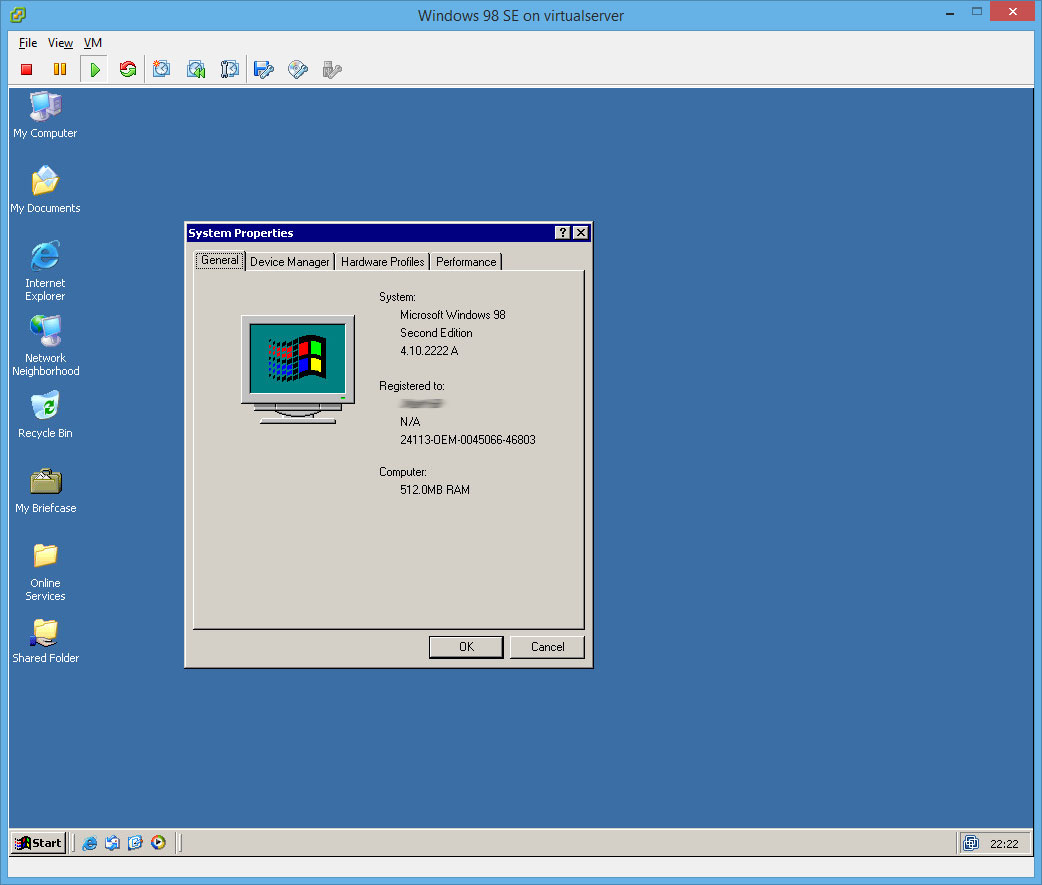Take a snapshot of the virtual machine
The height and width of the screenshot is (885, 1042).
(x=161, y=69)
